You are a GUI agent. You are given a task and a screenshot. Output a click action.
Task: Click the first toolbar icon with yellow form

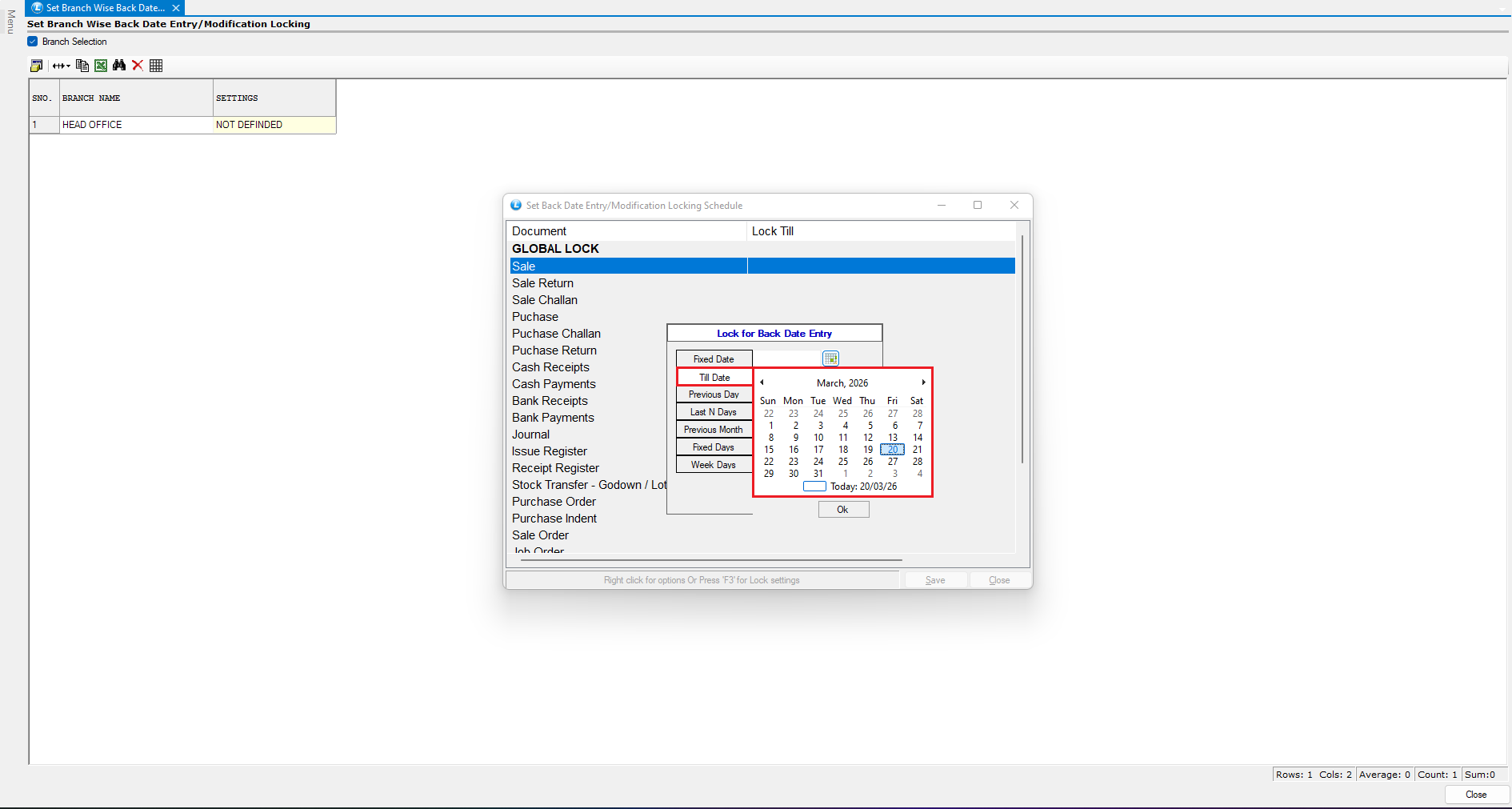click(x=36, y=66)
